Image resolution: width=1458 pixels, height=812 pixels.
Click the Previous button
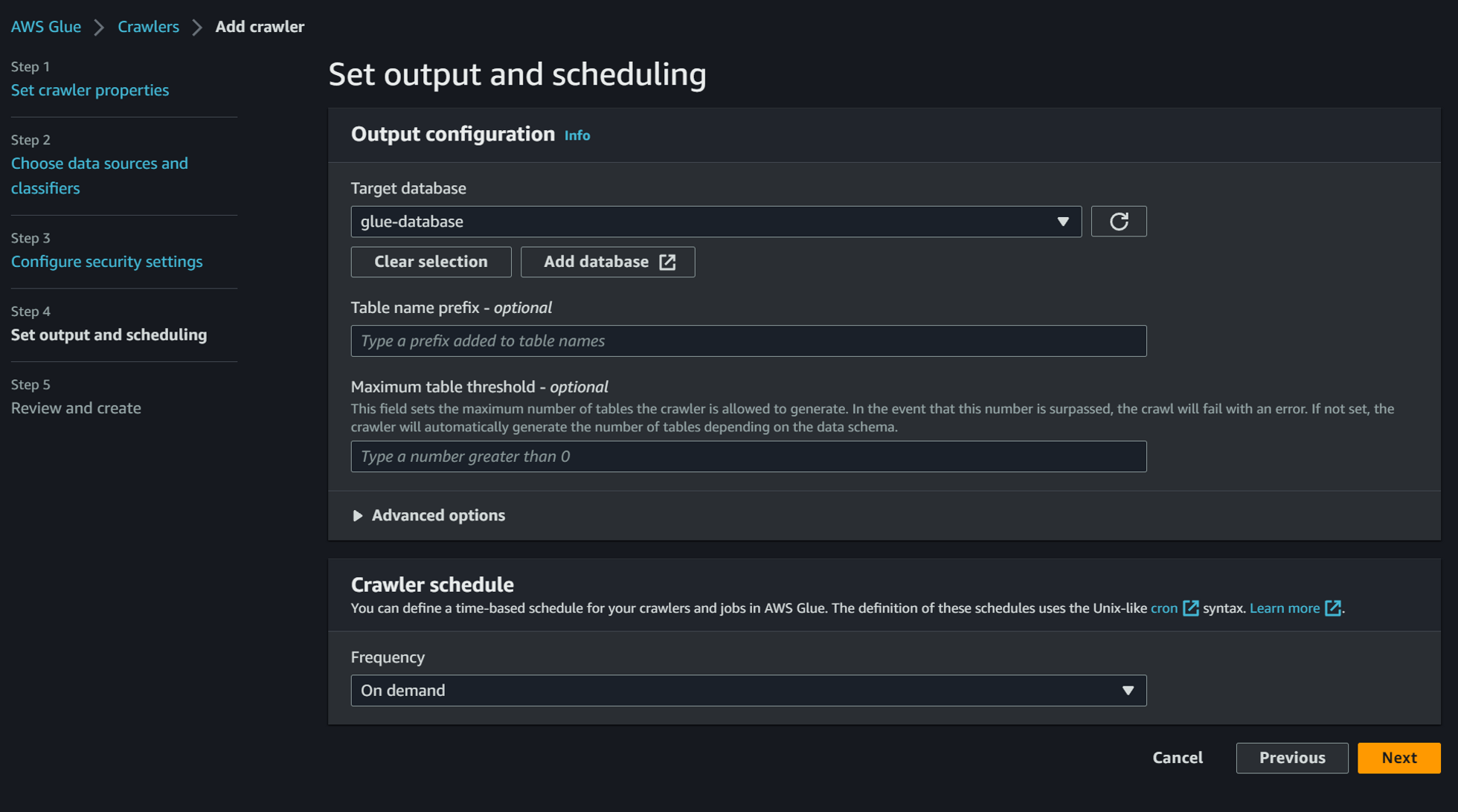(1291, 758)
